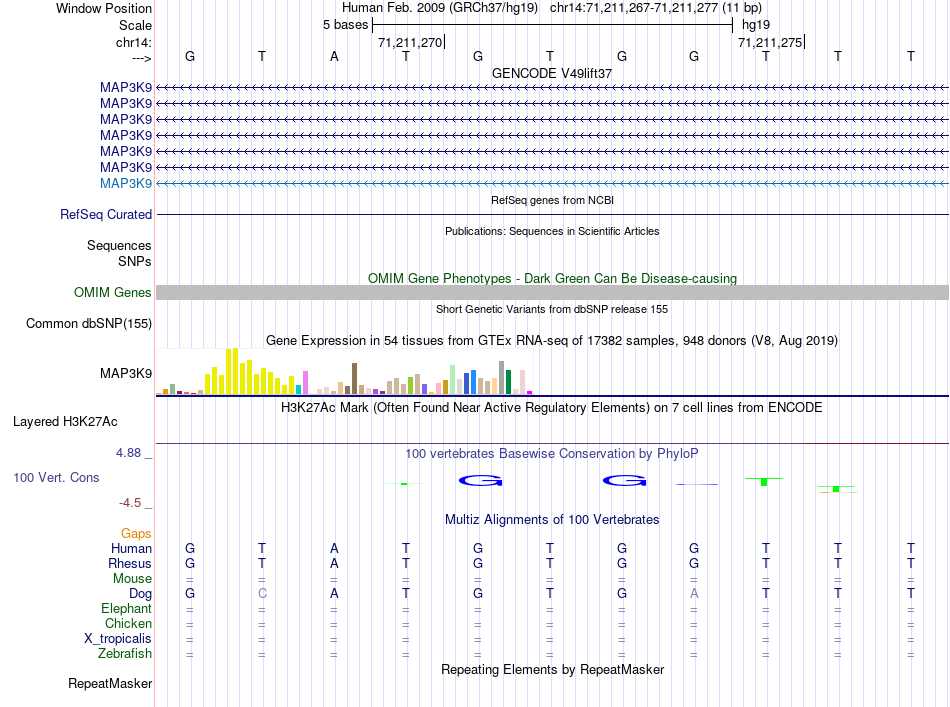950x707 pixels.
Task: Select the 'Zebrafish' species row label
Action: [125, 654]
